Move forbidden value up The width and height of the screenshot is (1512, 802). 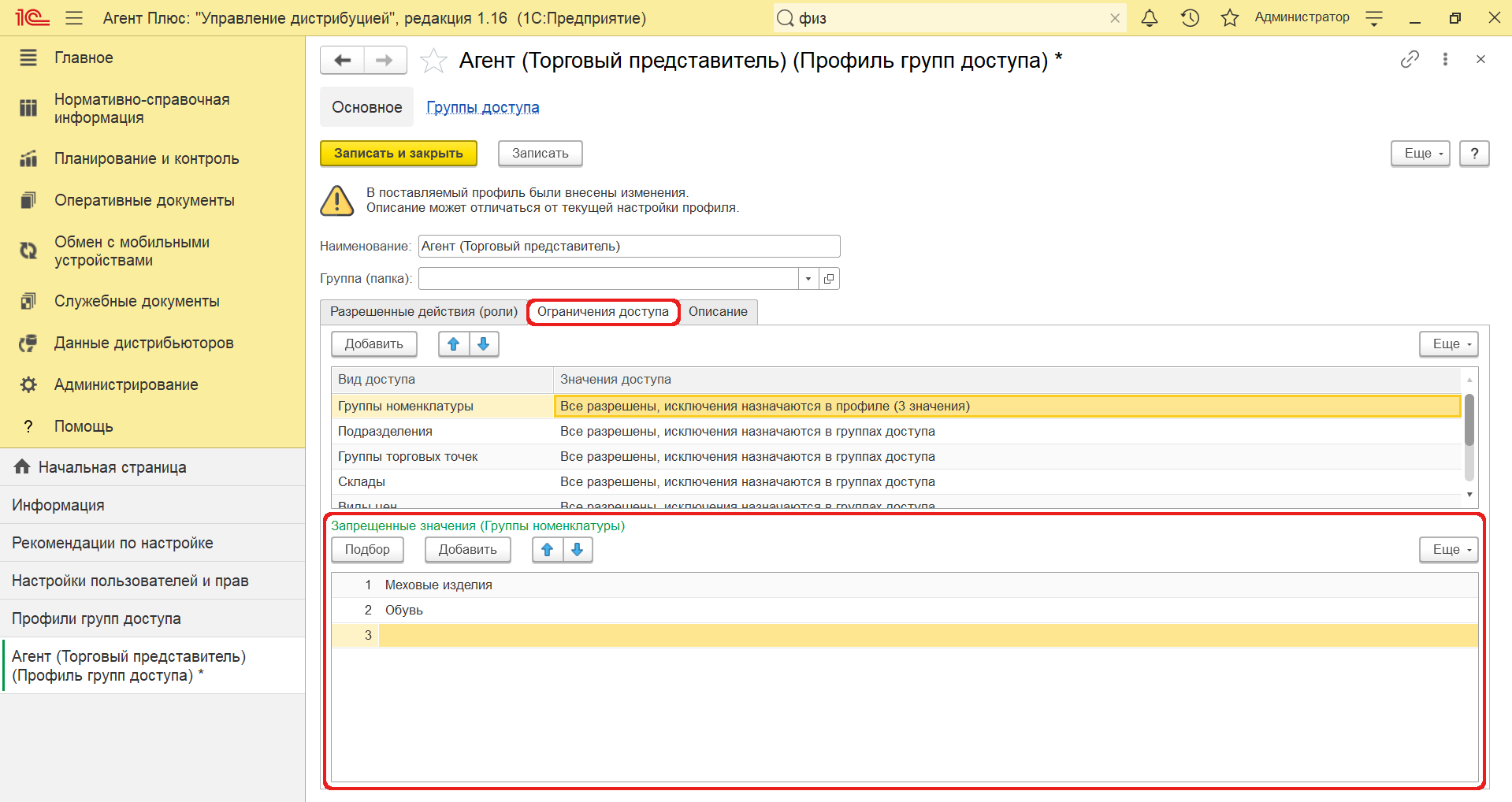click(x=548, y=550)
